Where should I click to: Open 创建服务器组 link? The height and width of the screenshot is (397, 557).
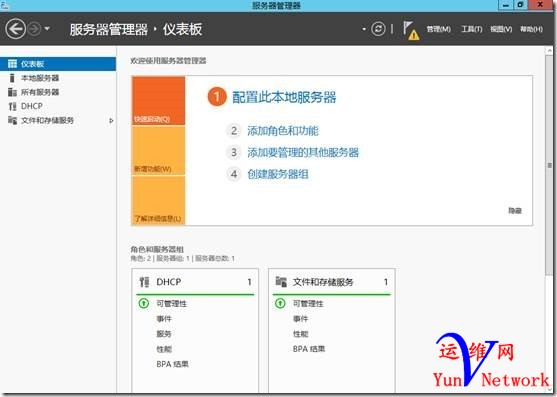[x=278, y=174]
